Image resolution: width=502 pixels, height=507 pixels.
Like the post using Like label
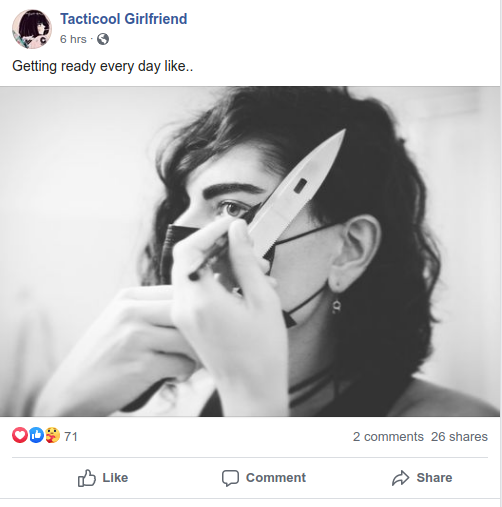(x=115, y=478)
